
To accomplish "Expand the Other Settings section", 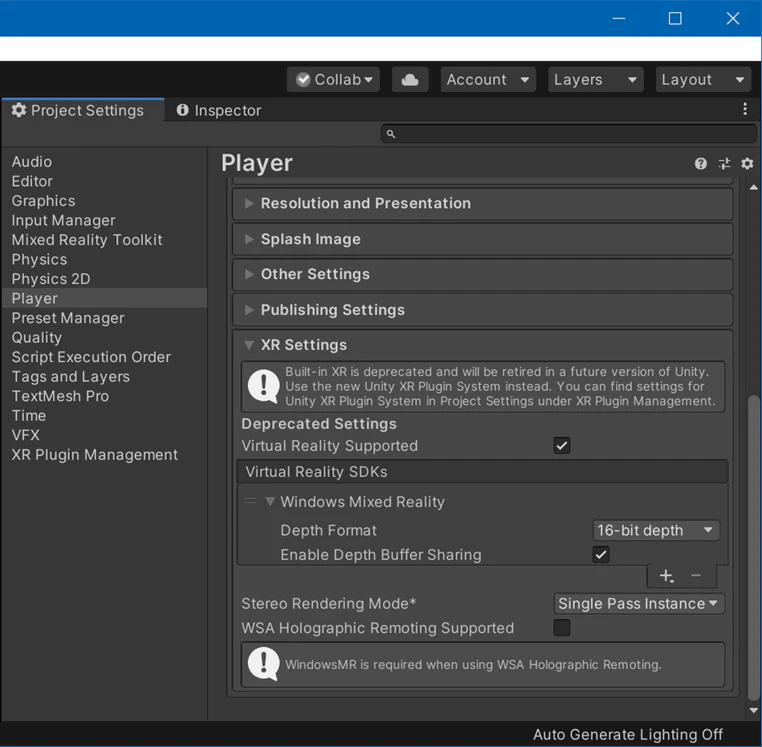I will pyautogui.click(x=483, y=275).
